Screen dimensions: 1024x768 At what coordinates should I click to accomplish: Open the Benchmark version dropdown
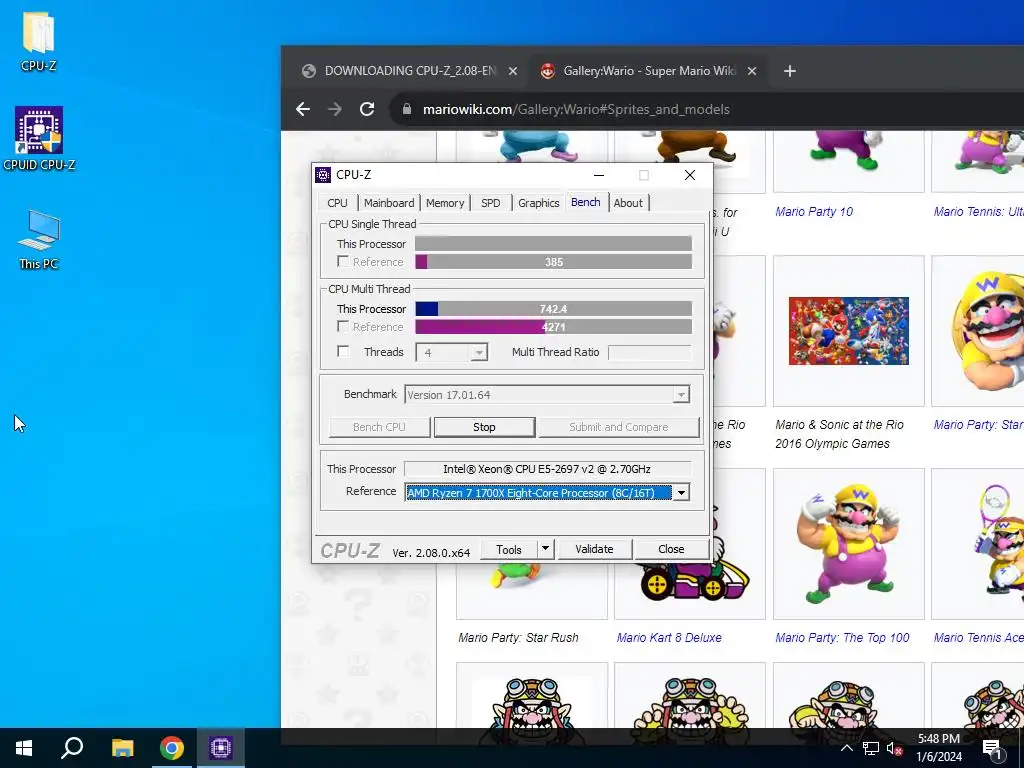(x=681, y=394)
